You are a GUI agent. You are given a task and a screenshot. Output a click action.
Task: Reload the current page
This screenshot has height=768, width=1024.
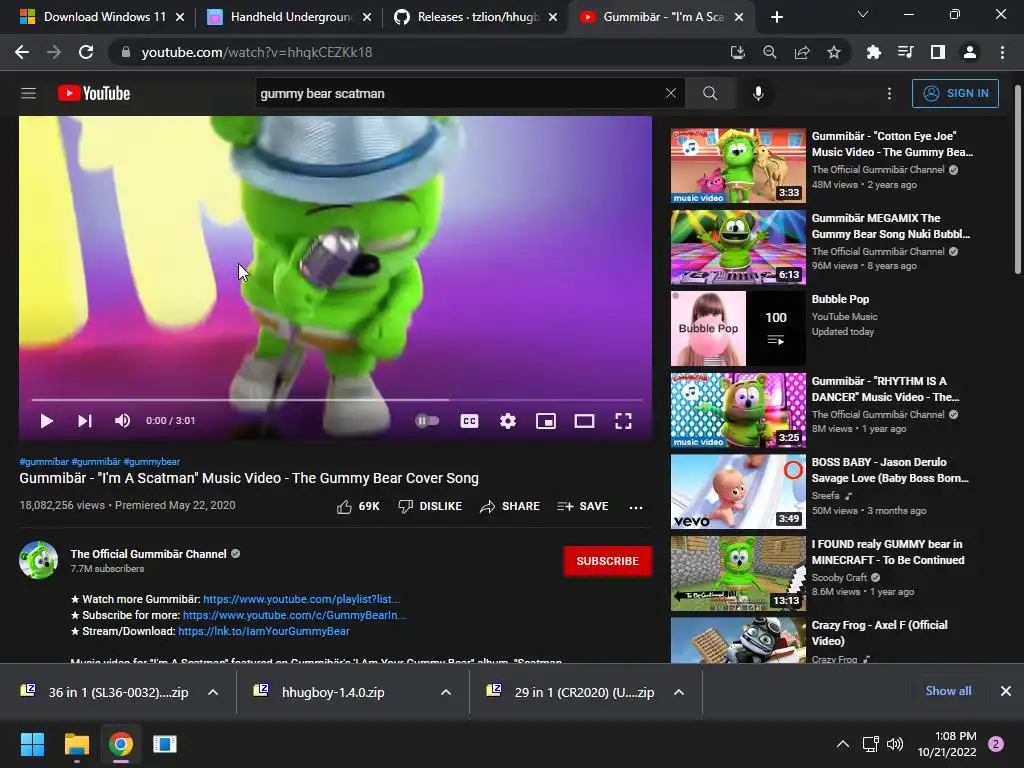pyautogui.click(x=86, y=52)
